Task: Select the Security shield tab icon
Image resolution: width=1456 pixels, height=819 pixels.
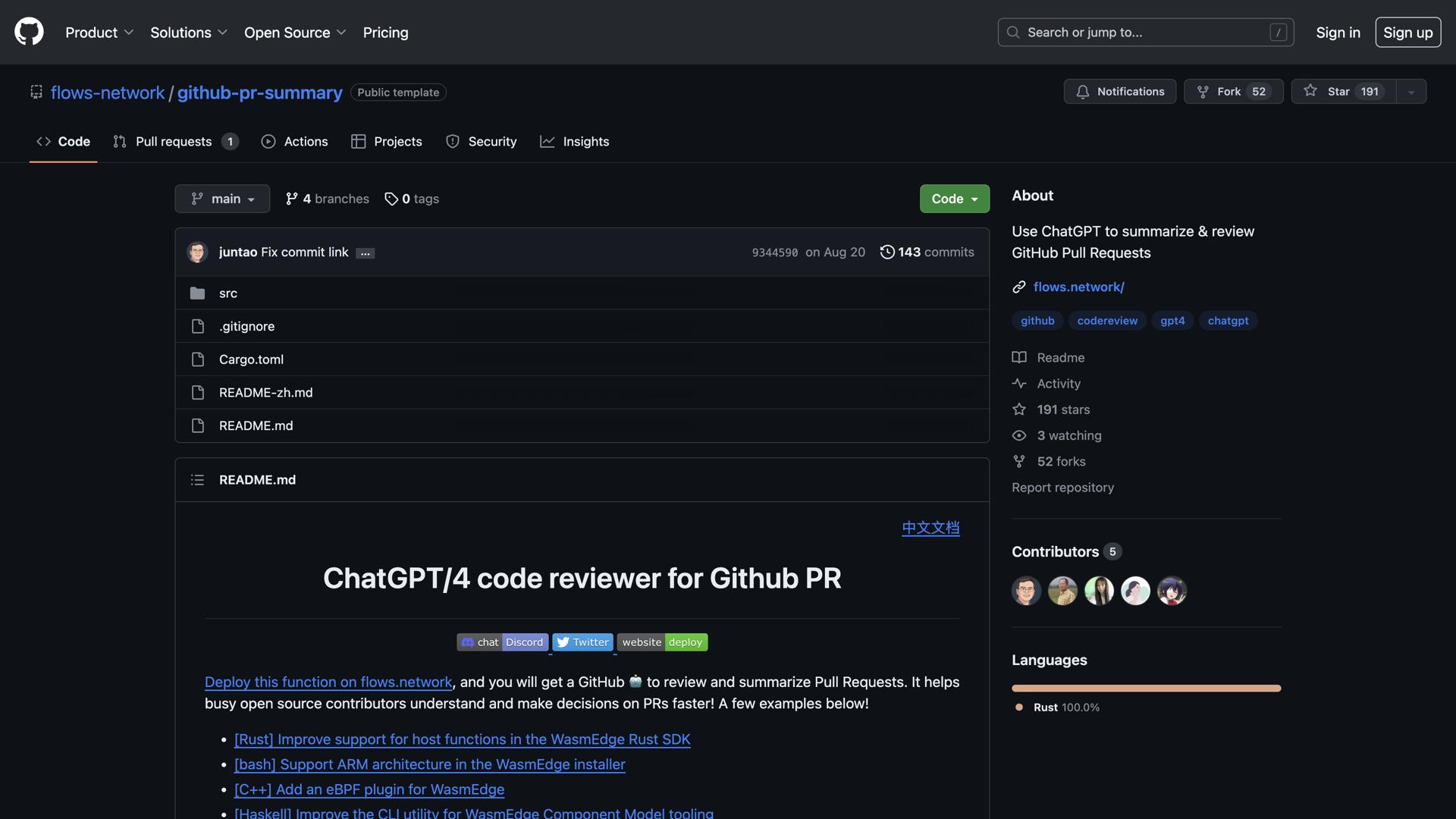Action: coord(453,142)
